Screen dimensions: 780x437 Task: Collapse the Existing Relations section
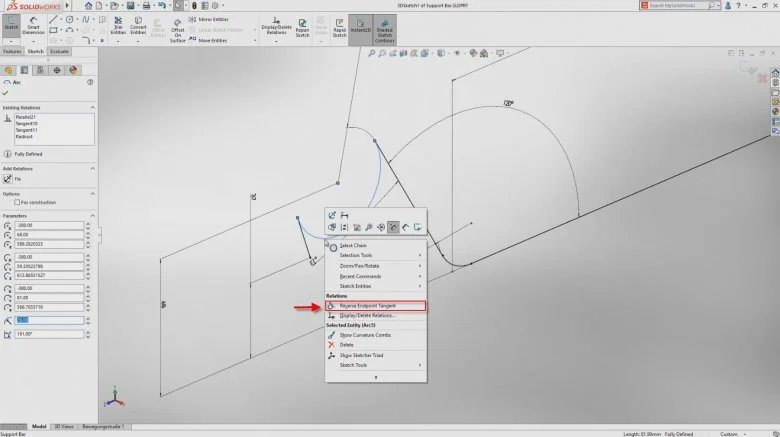coord(92,108)
